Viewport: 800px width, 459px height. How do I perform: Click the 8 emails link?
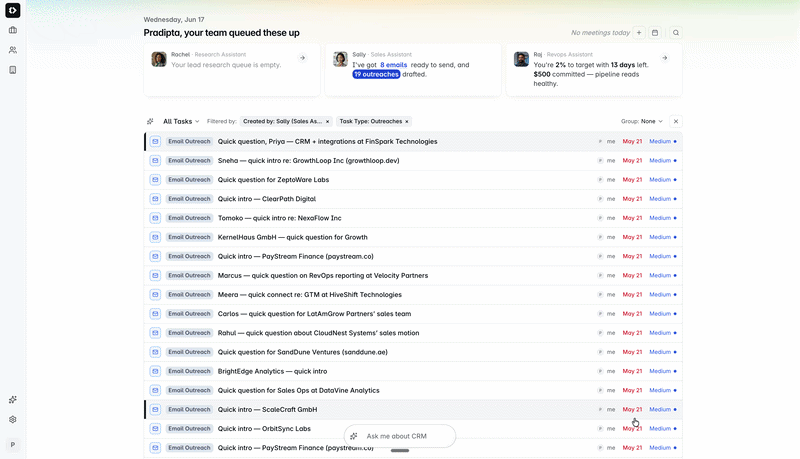393,65
